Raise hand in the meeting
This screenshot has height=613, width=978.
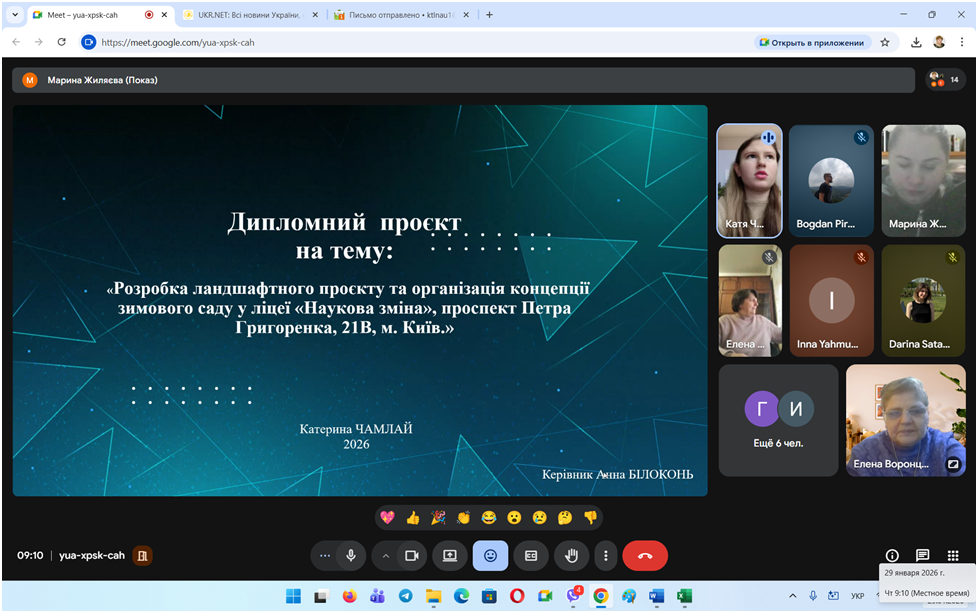(x=571, y=555)
